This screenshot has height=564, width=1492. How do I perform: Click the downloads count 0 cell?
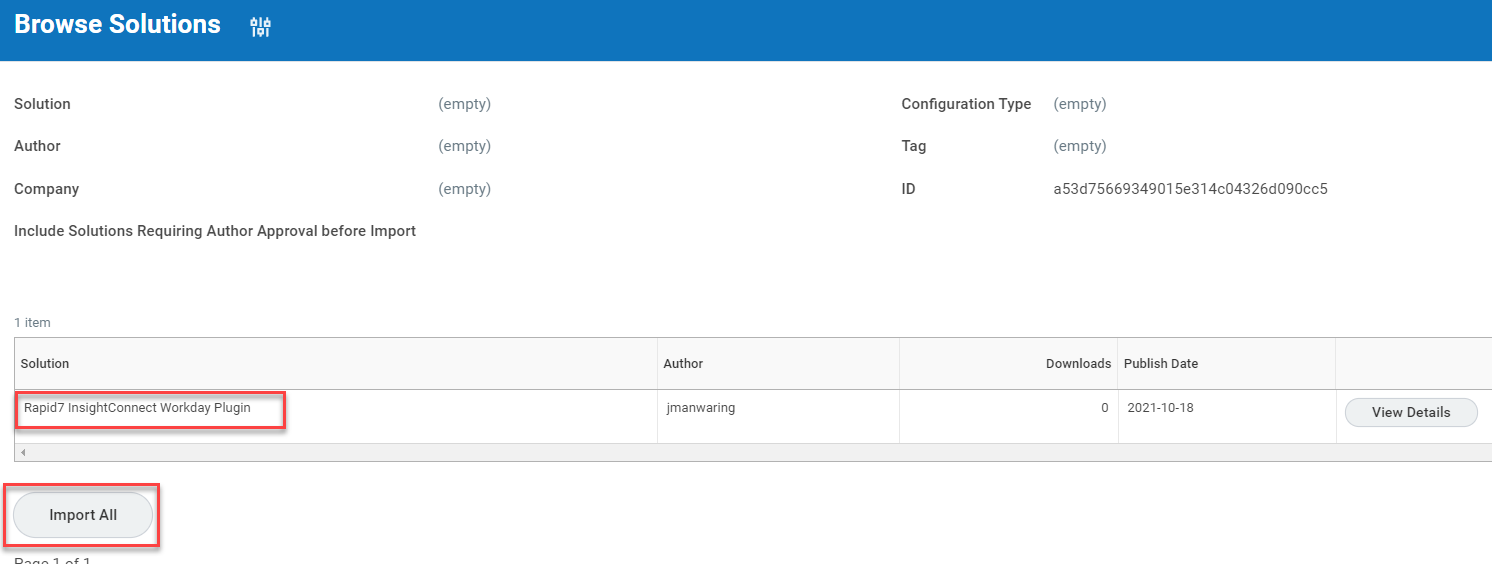(x=1104, y=408)
